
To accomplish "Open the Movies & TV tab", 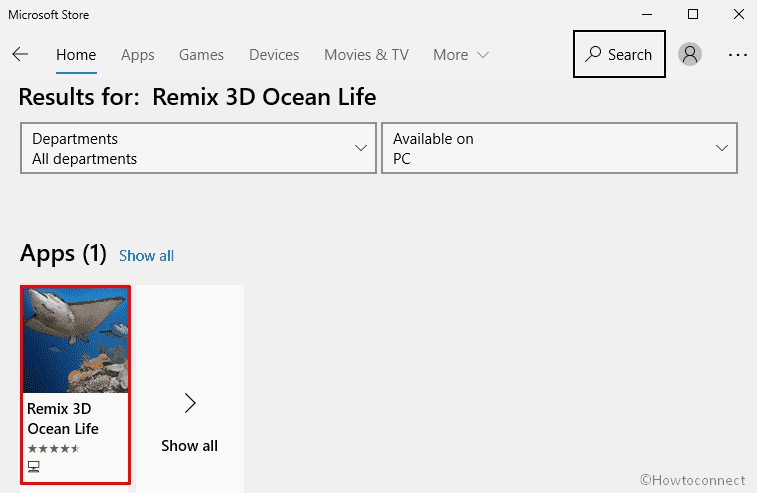I will [x=366, y=55].
